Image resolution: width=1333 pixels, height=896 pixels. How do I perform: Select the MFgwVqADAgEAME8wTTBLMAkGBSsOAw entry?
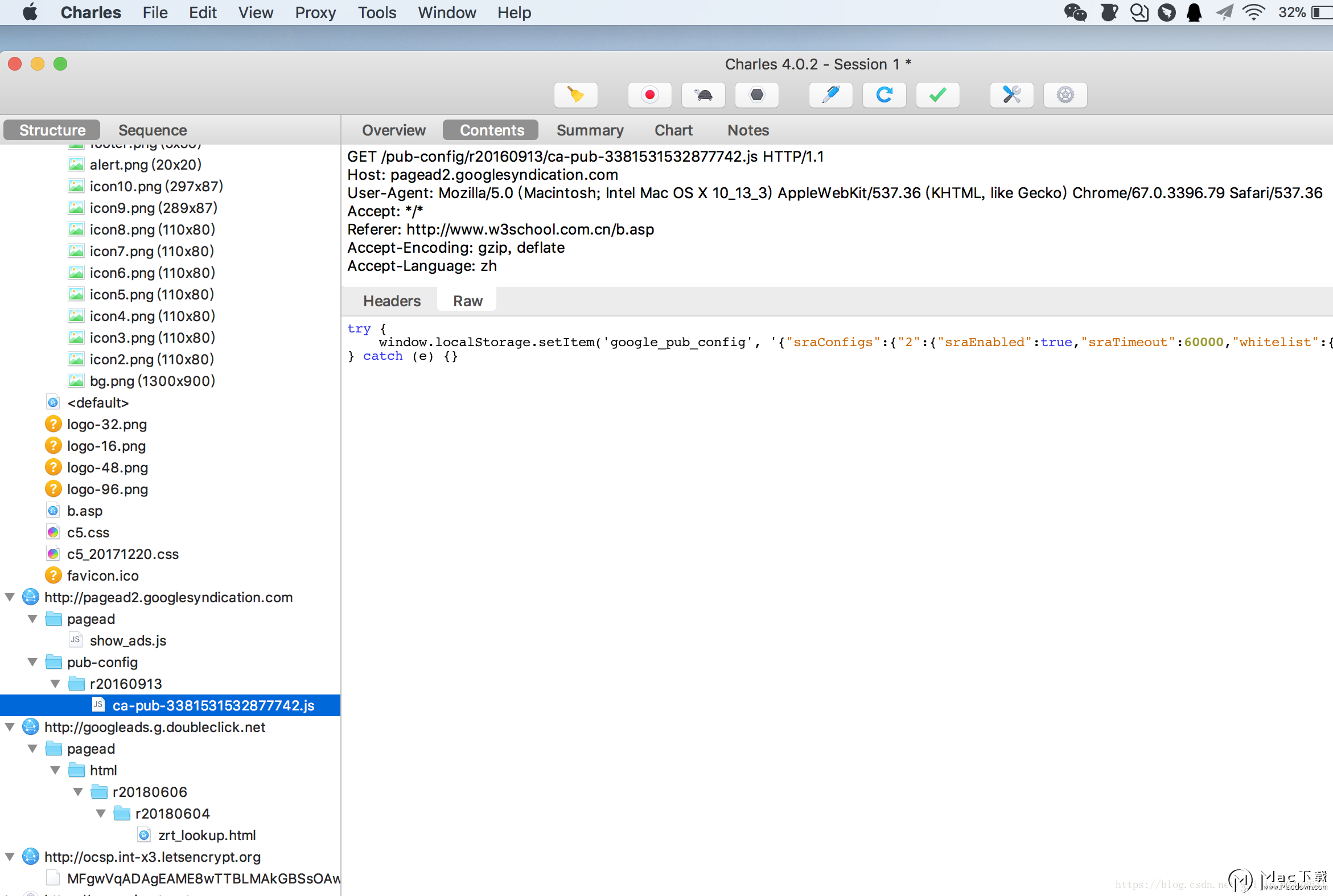pyautogui.click(x=203, y=879)
